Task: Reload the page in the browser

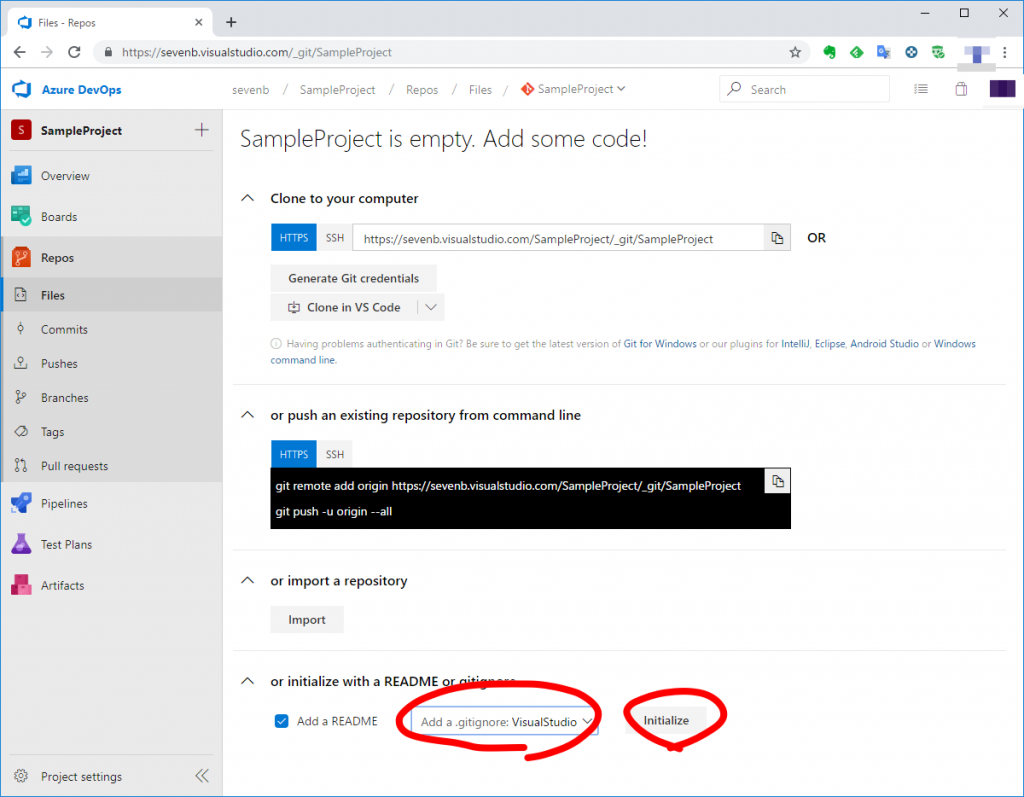Action: point(74,52)
